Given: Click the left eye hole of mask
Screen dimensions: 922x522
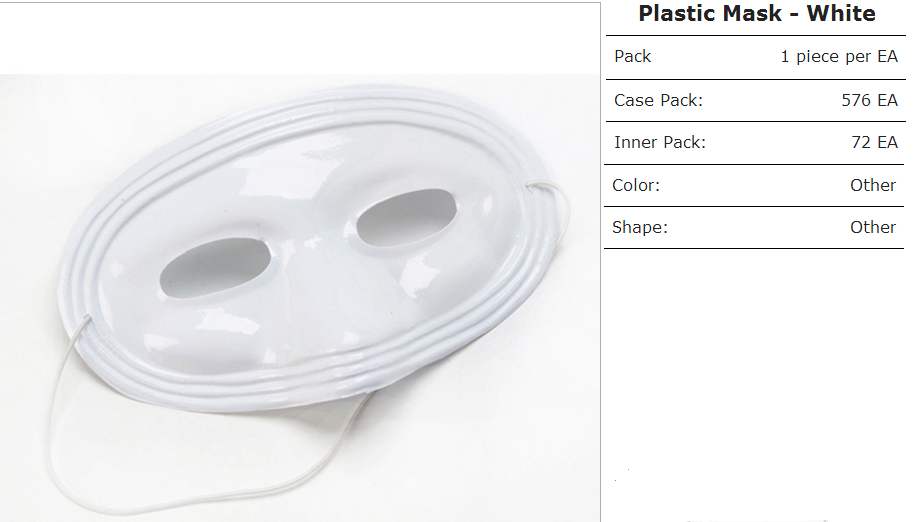Looking at the screenshot, I should pyautogui.click(x=215, y=267).
